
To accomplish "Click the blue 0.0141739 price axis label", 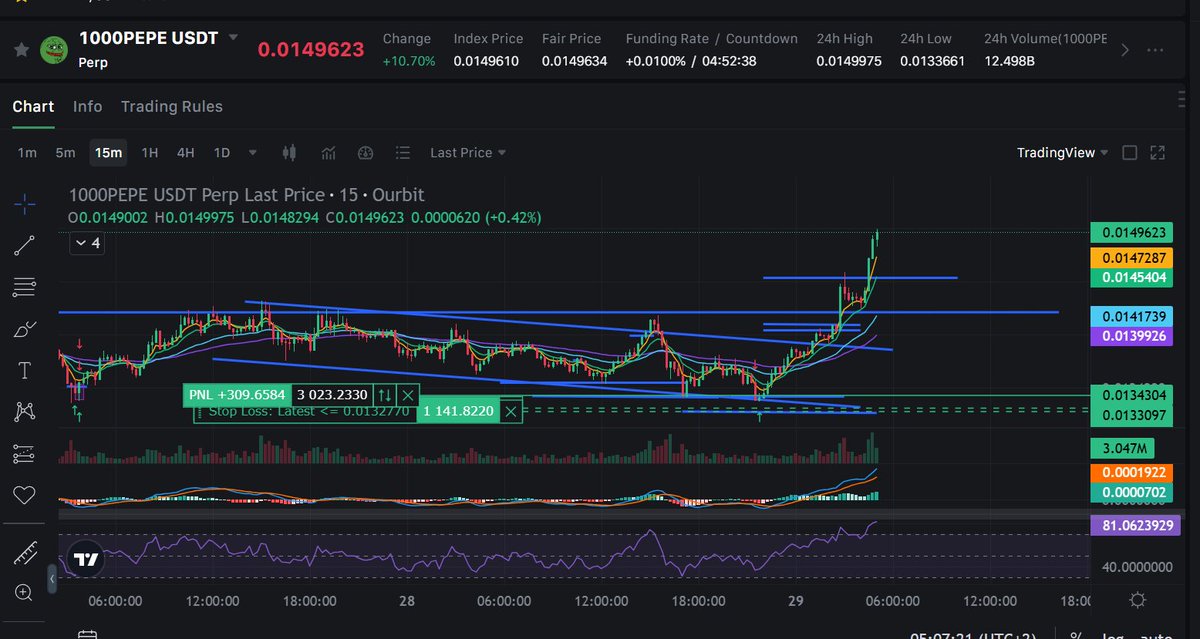I will (x=1133, y=316).
